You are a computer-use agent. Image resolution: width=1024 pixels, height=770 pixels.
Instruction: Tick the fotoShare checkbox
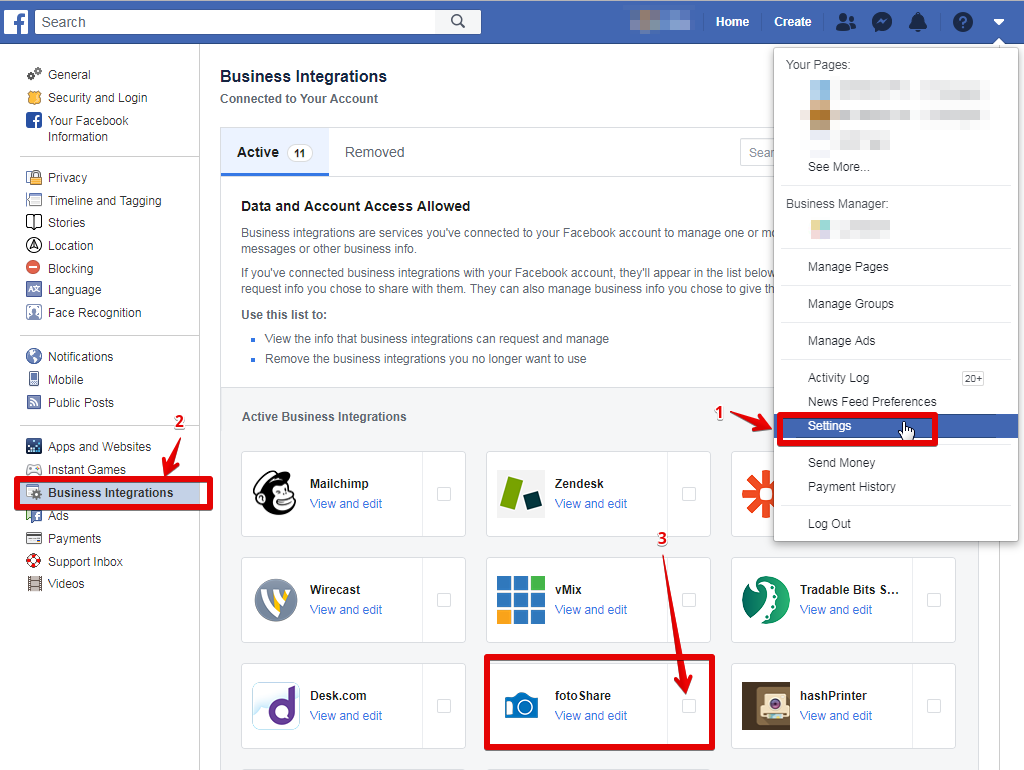pos(689,706)
